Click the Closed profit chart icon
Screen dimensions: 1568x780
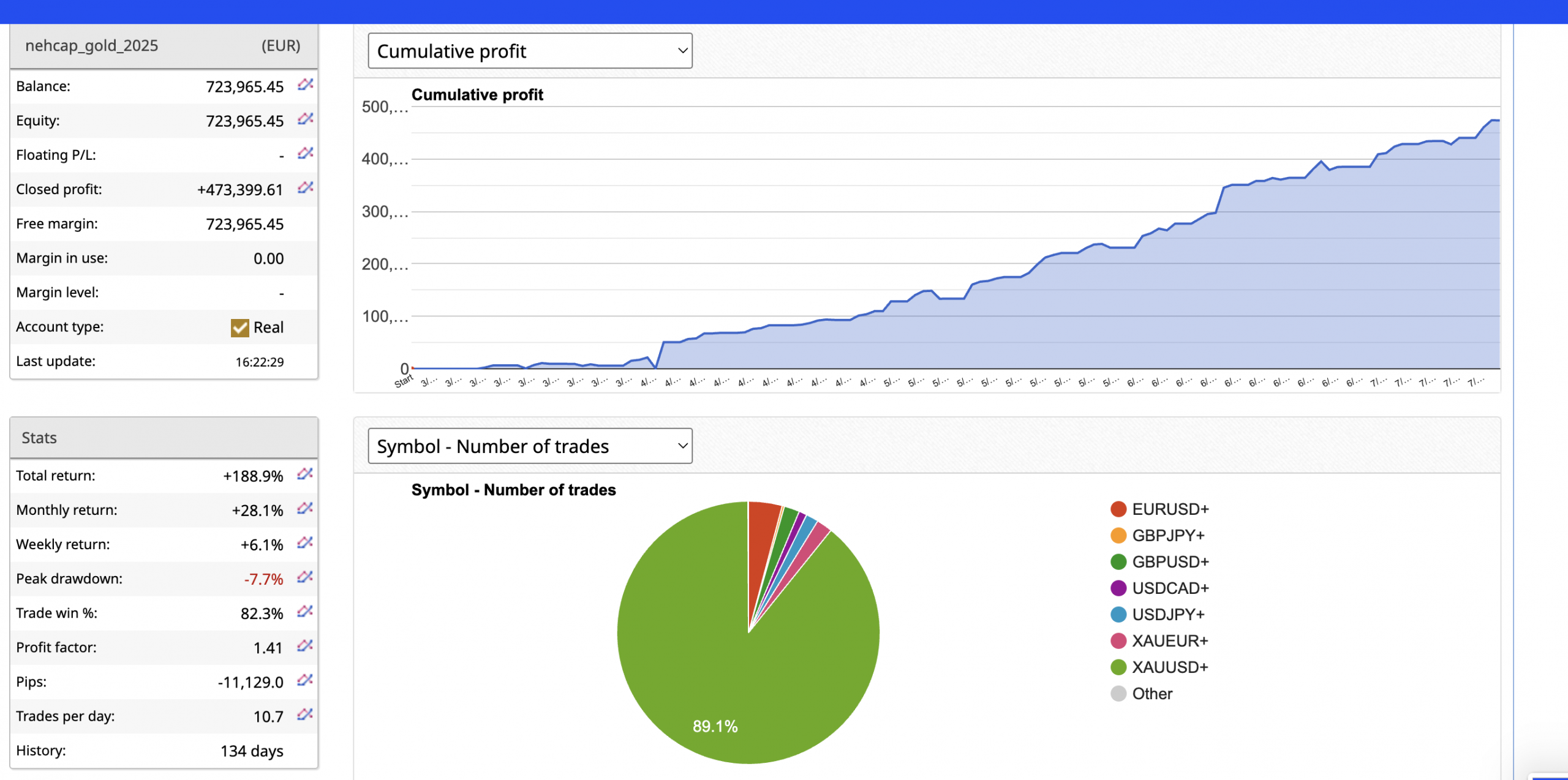[x=305, y=187]
